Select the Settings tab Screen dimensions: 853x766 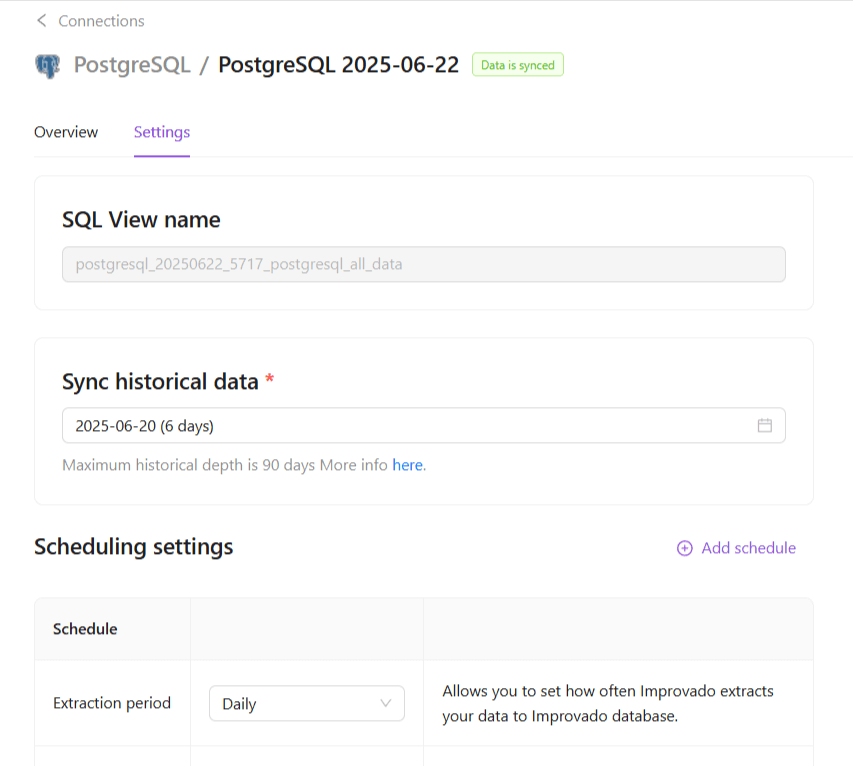[162, 132]
